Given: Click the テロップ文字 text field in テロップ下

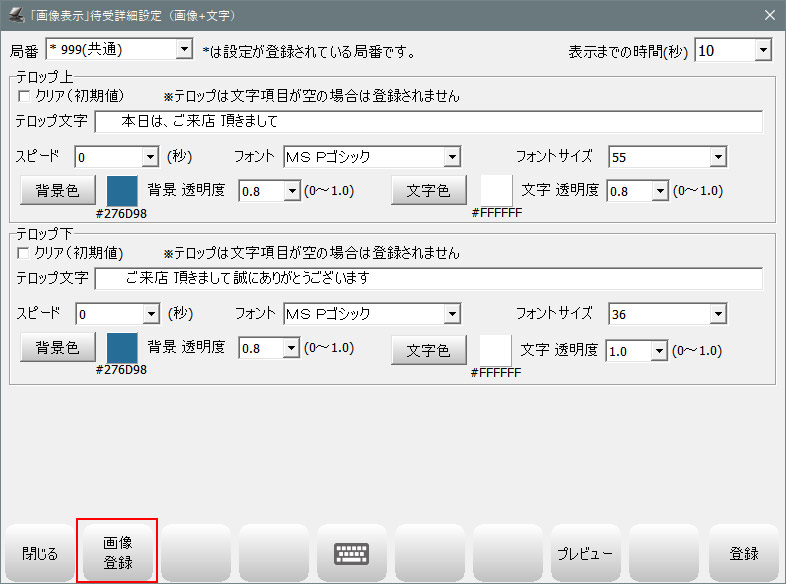Looking at the screenshot, I should pyautogui.click(x=428, y=278).
